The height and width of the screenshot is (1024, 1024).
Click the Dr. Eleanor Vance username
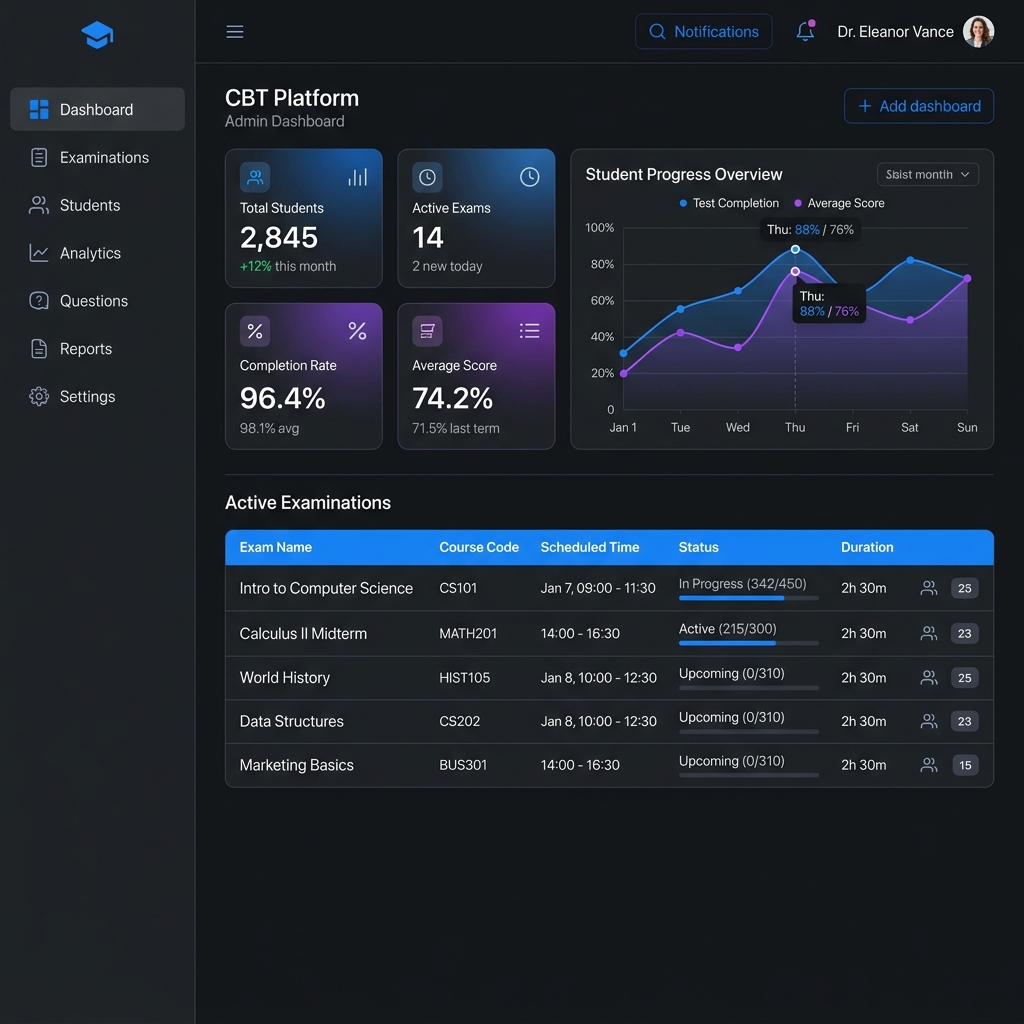click(x=895, y=31)
